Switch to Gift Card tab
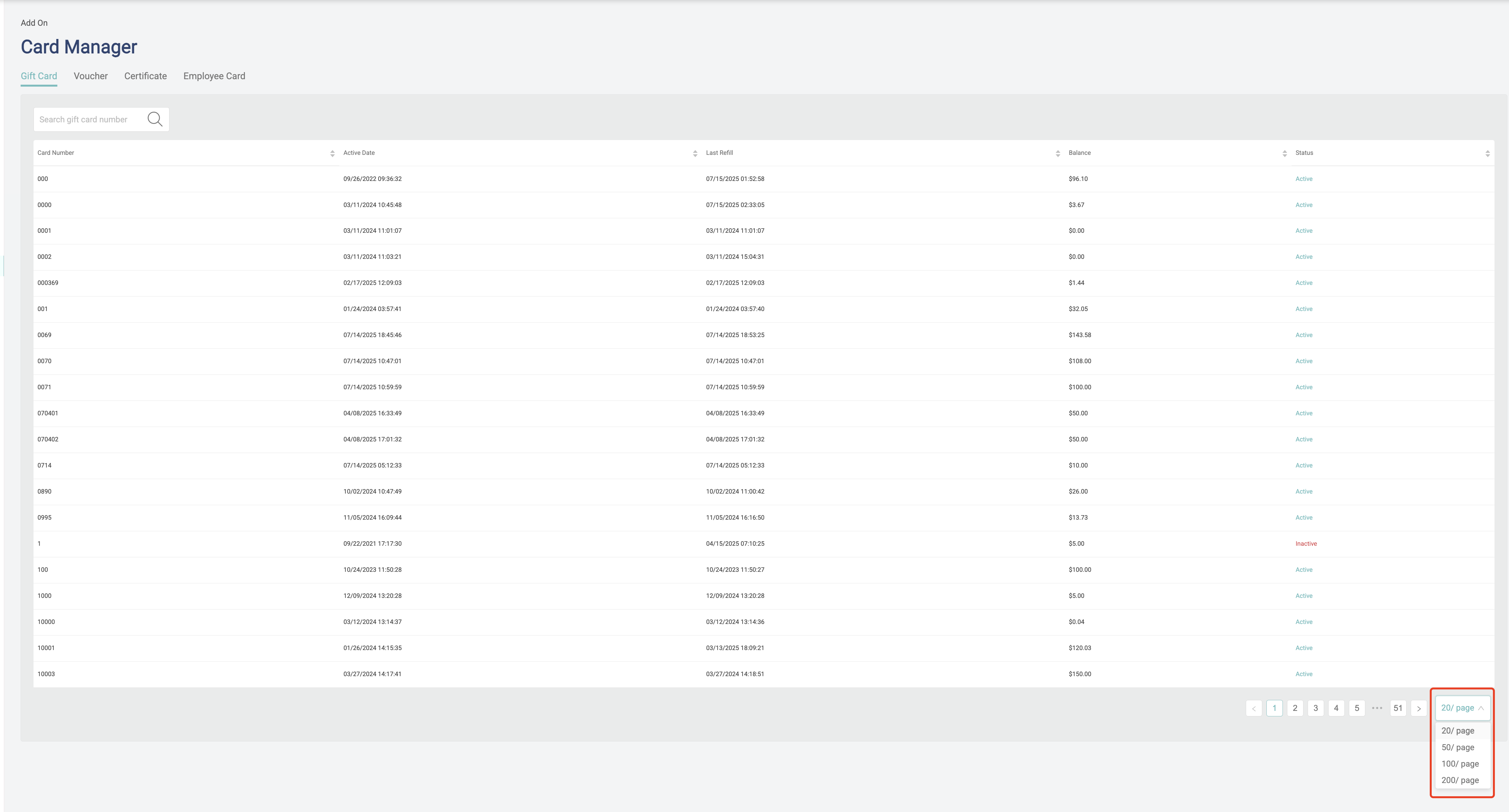The width and height of the screenshot is (1509, 812). click(x=39, y=76)
